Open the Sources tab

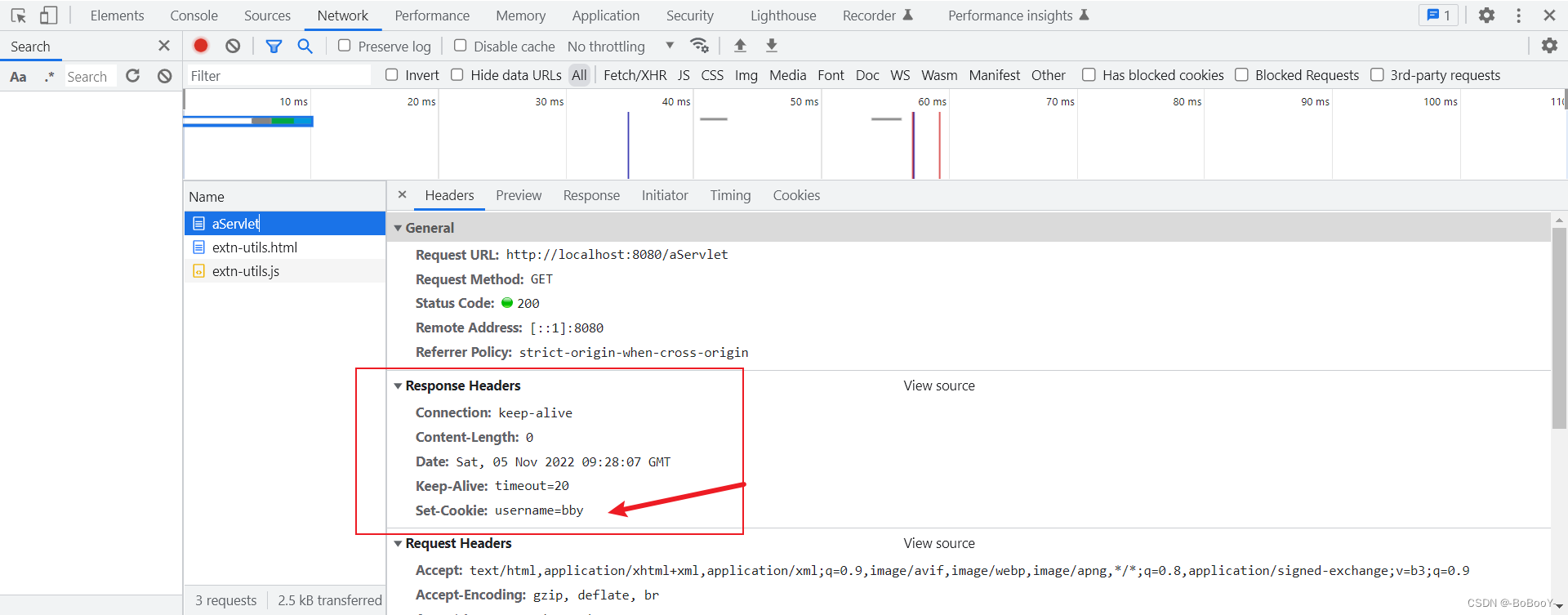tap(267, 16)
